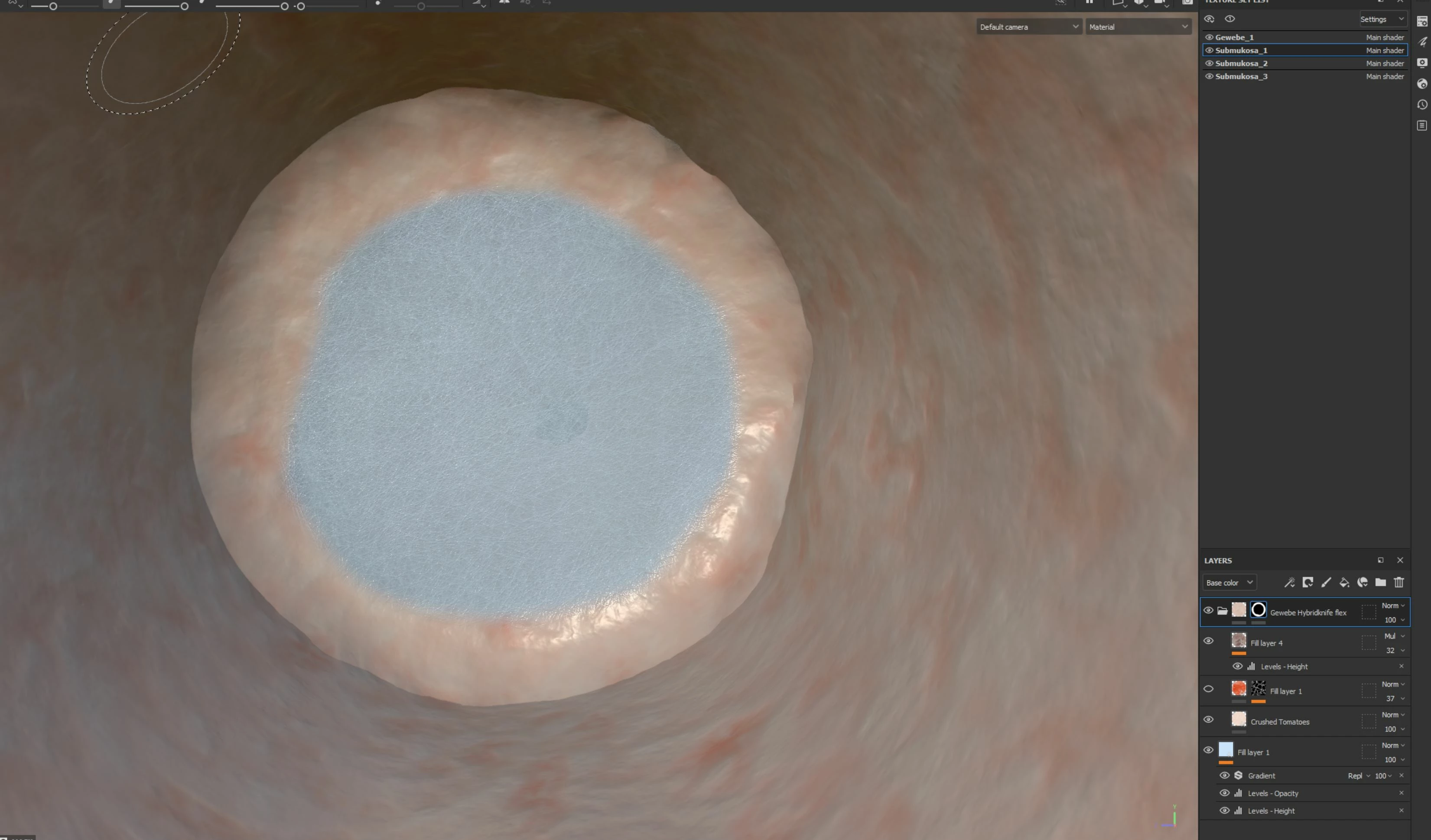The height and width of the screenshot is (840, 1431).
Task: Select the Submukosa_2 texture set
Action: point(1241,64)
